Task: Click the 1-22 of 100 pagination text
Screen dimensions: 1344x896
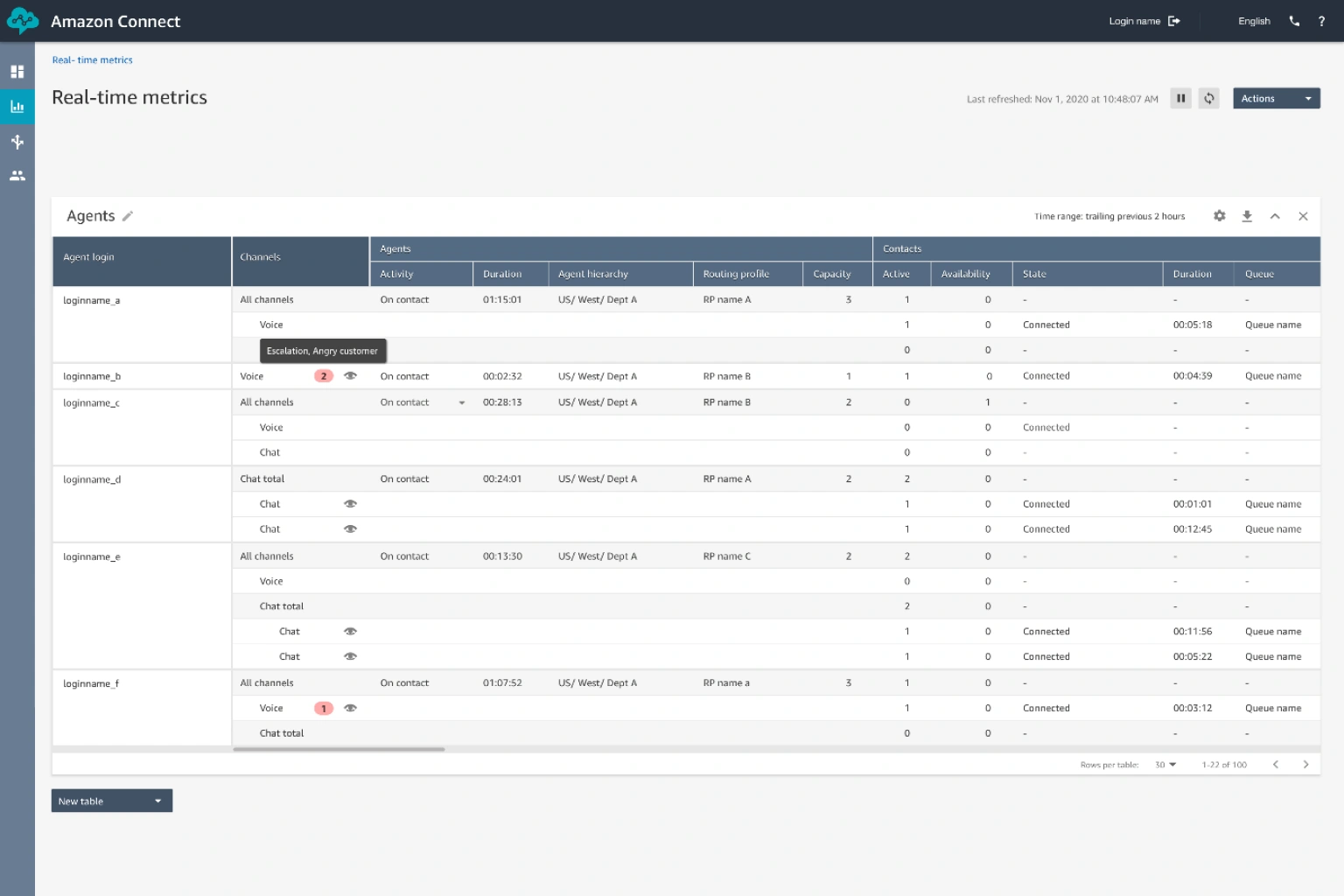Action: [1224, 765]
